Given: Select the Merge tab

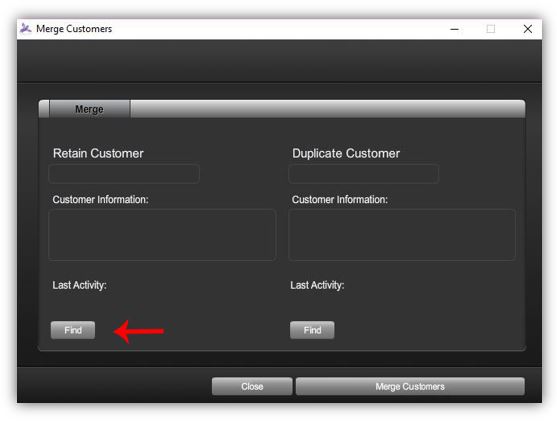Looking at the screenshot, I should 90,109.
